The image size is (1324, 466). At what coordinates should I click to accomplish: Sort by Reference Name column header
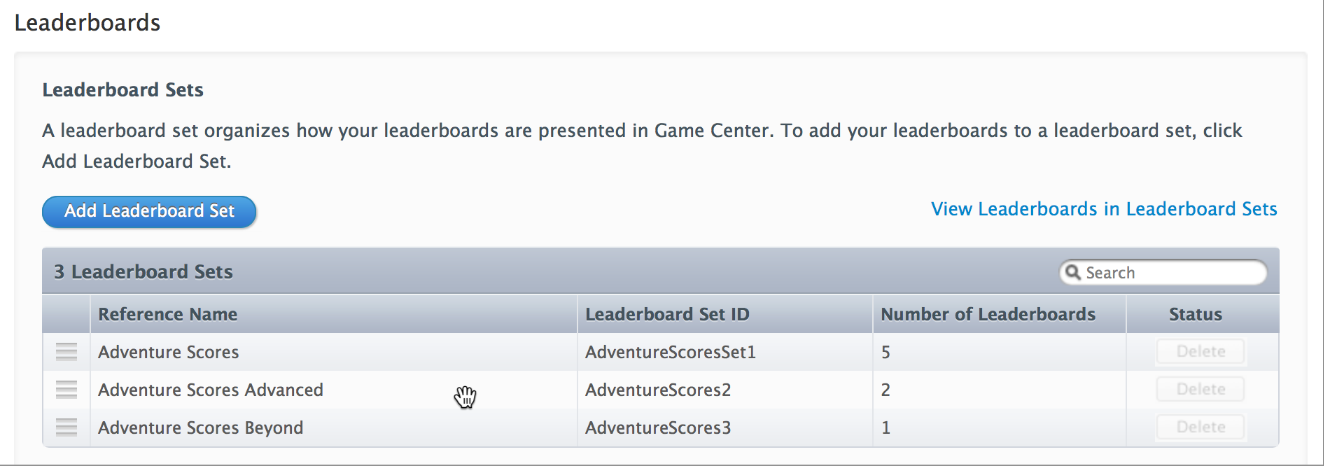[168, 314]
